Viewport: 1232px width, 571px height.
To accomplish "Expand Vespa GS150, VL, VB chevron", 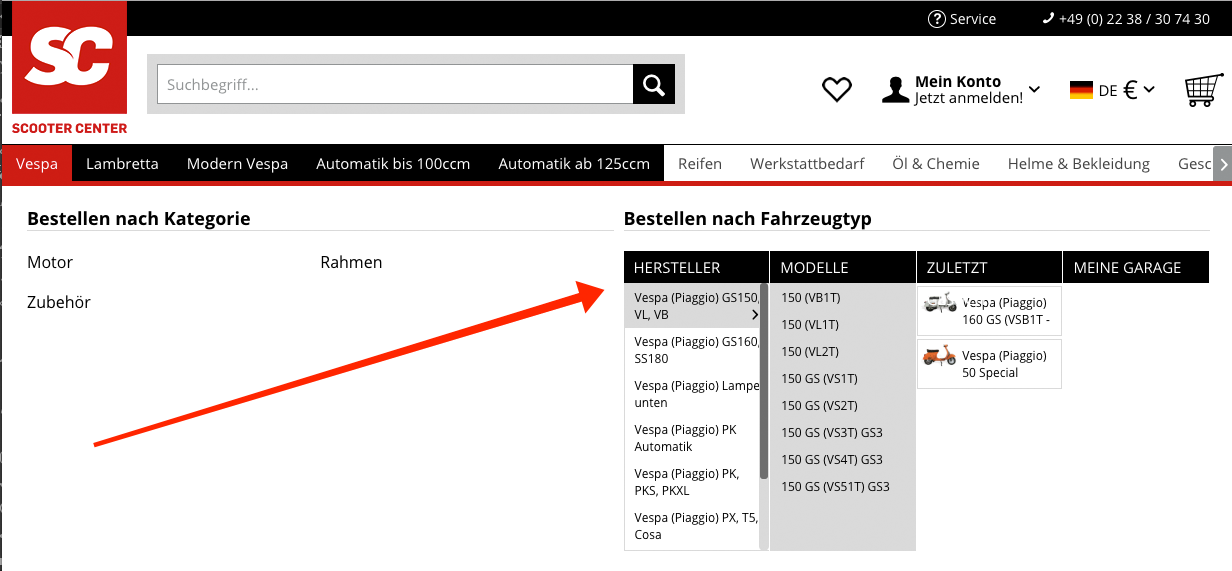I will pos(755,315).
